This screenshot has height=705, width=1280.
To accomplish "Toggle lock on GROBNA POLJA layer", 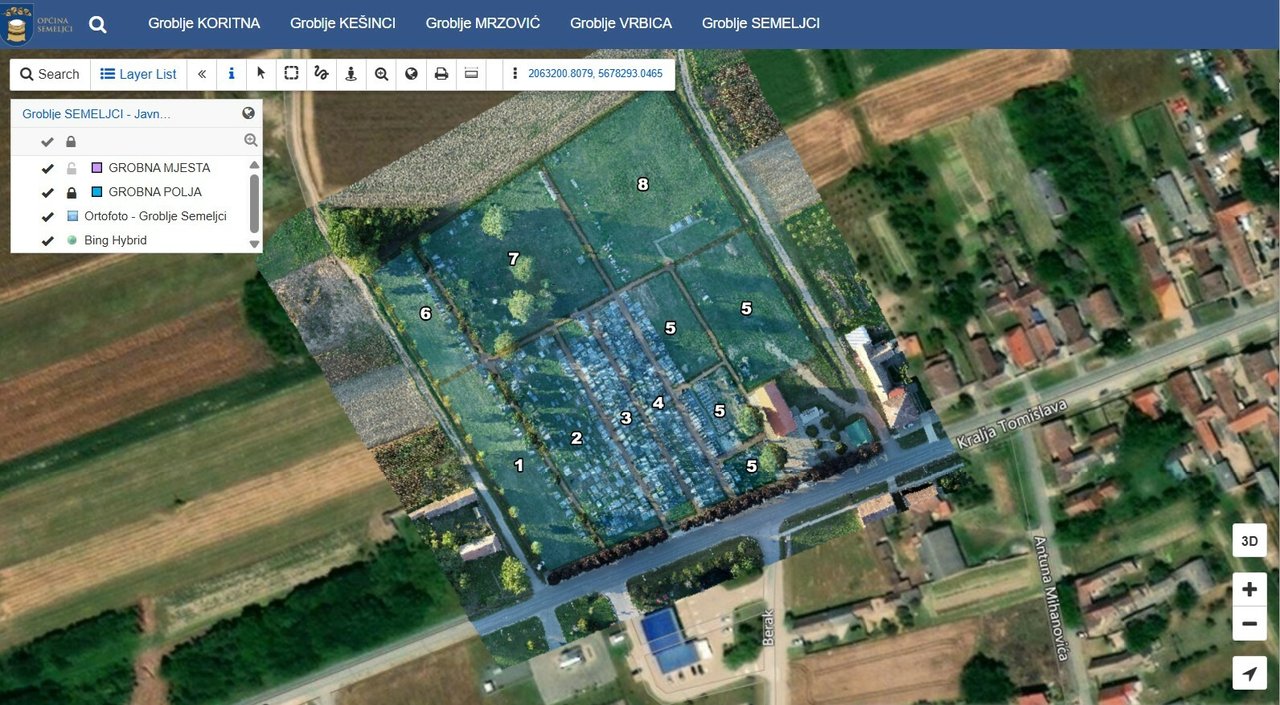I will 71,192.
